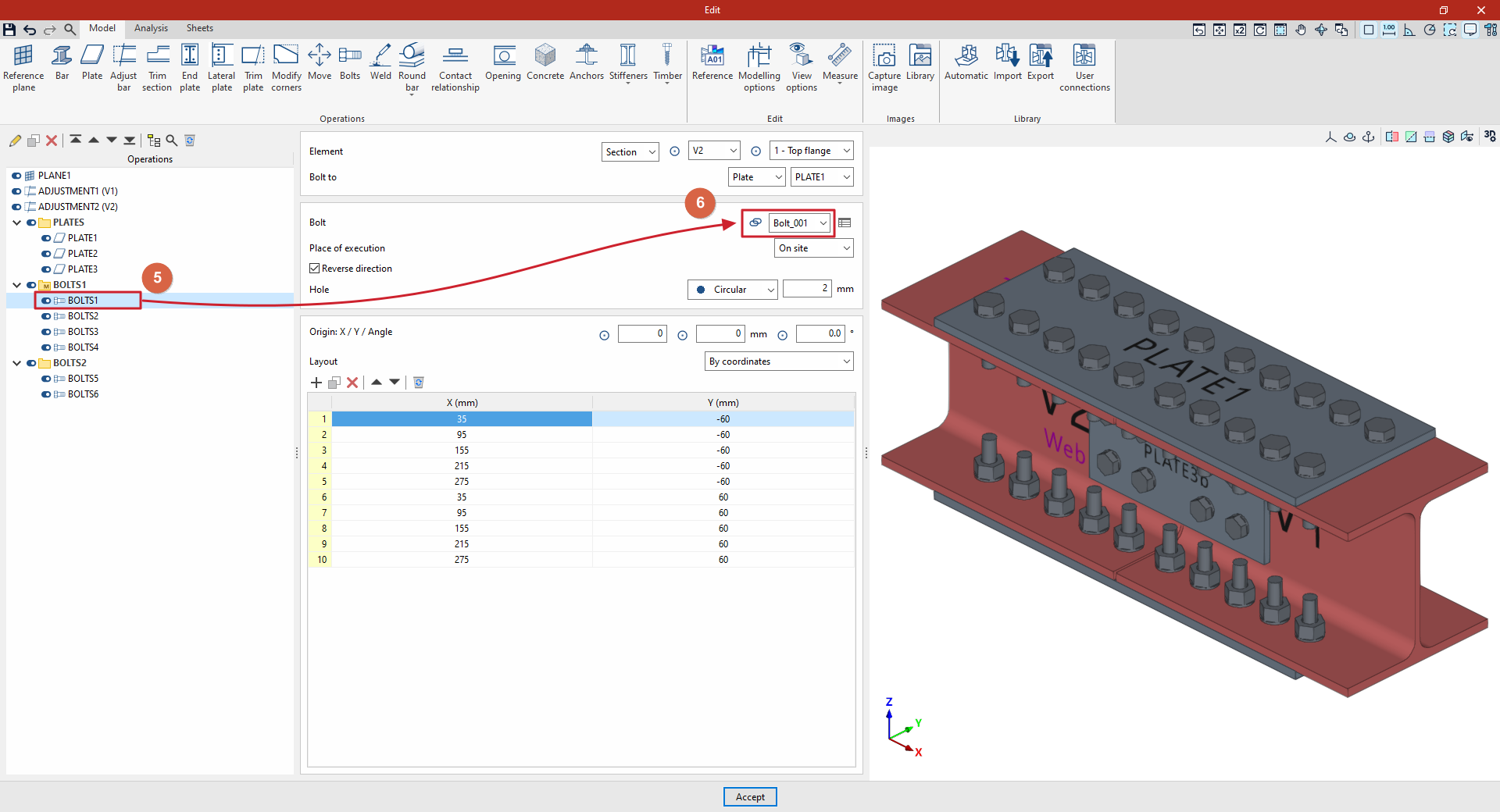Click the Capture image icon
The image size is (1500, 812).
884,68
